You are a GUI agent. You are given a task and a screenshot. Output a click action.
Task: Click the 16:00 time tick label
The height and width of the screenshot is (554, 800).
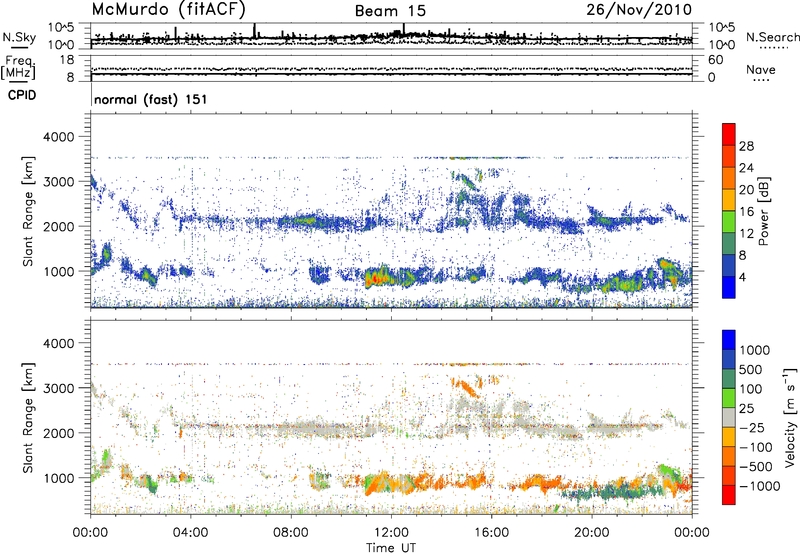pos(491,533)
